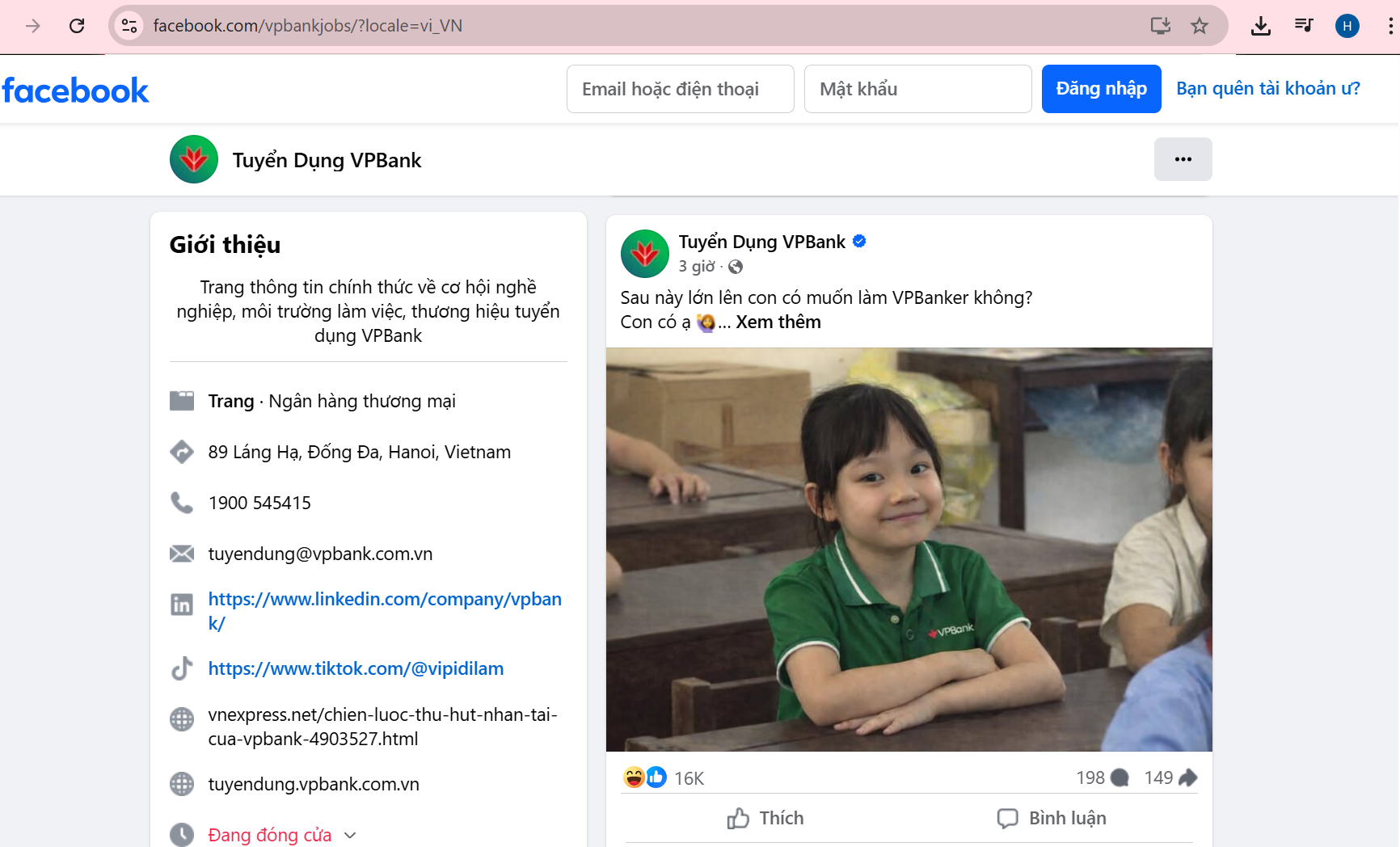The width and height of the screenshot is (1400, 847).
Task: Visit the tuyendung.vpbank.com.vn link
Action: click(313, 783)
